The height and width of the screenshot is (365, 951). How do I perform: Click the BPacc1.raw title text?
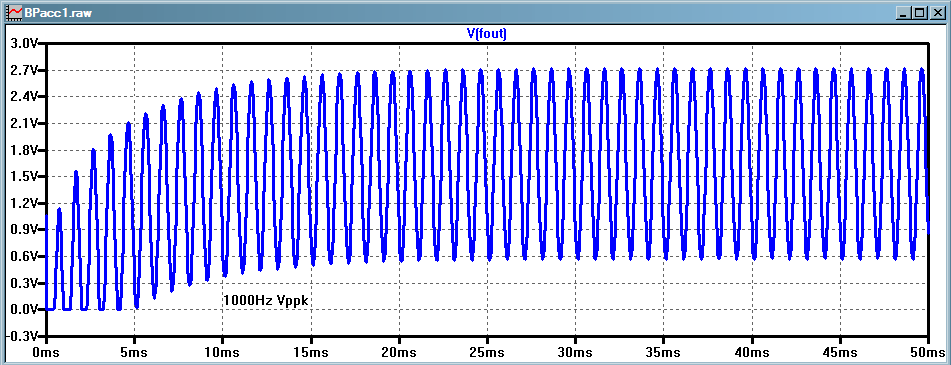pyautogui.click(x=58, y=12)
